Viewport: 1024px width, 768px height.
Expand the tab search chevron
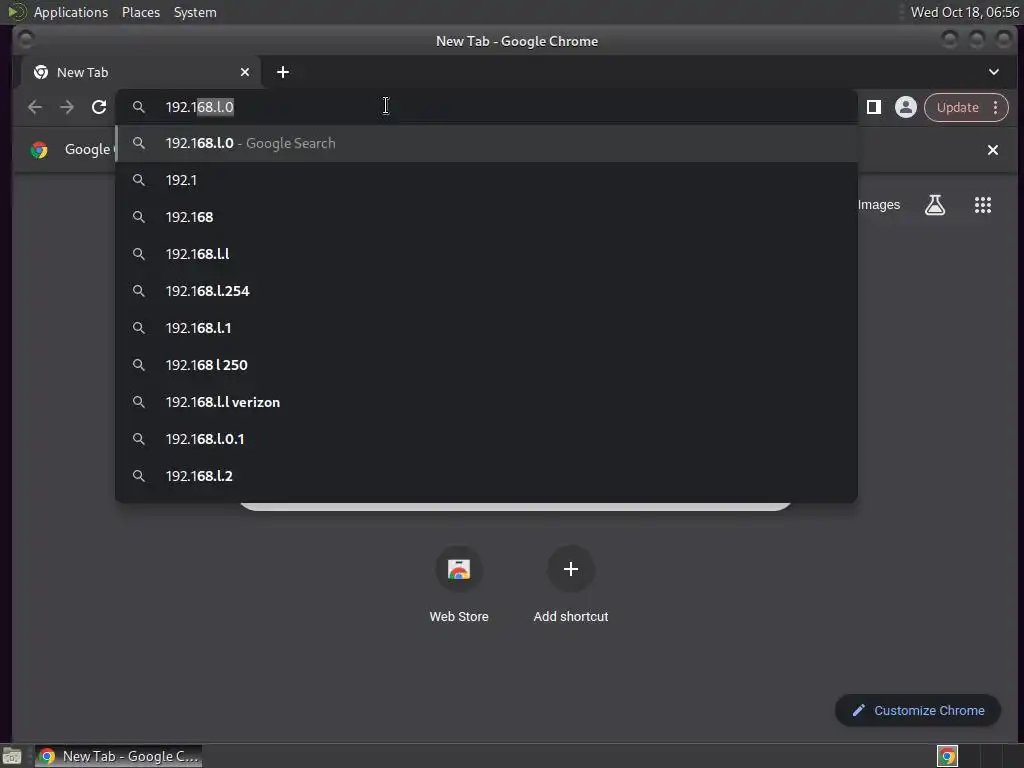pyautogui.click(x=993, y=72)
